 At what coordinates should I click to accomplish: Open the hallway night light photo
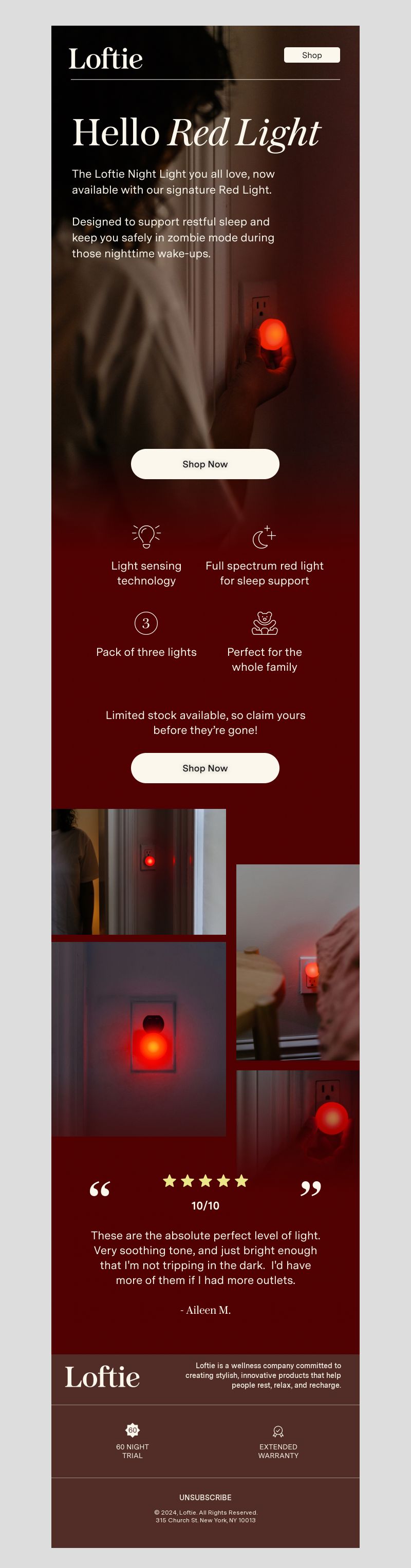(x=139, y=872)
